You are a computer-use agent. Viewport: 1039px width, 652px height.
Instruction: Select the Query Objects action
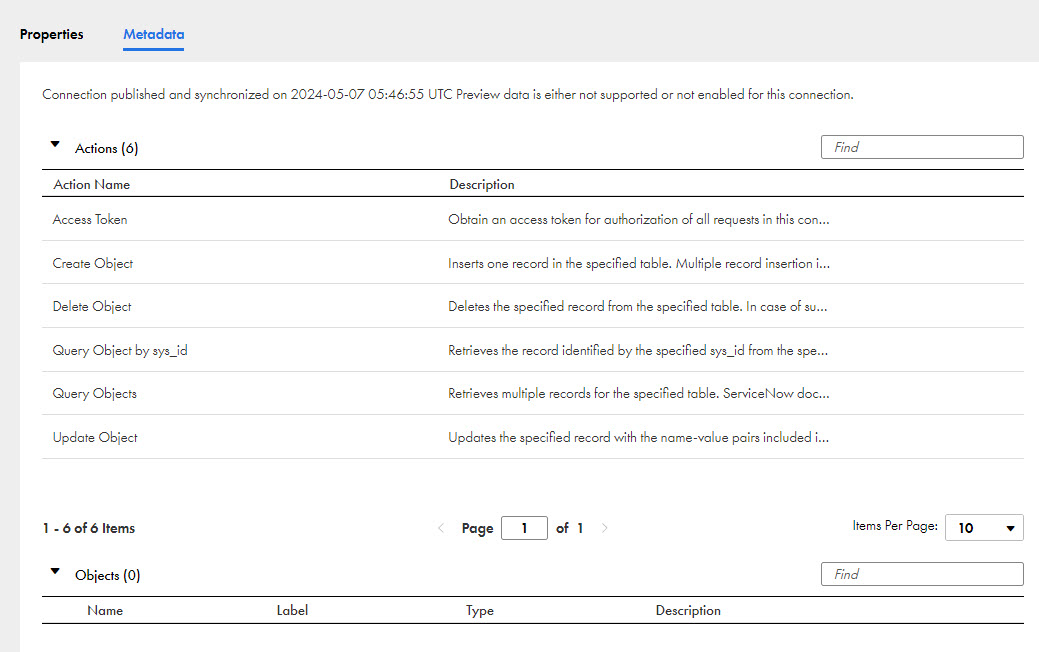click(95, 394)
